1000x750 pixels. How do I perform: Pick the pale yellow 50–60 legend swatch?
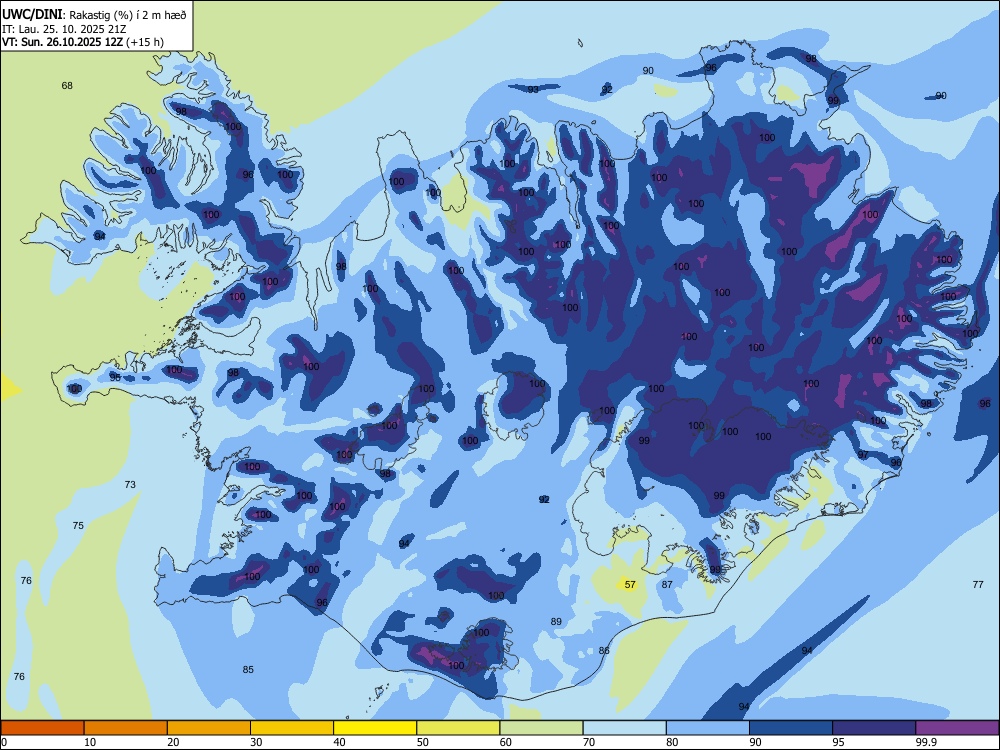(459, 728)
